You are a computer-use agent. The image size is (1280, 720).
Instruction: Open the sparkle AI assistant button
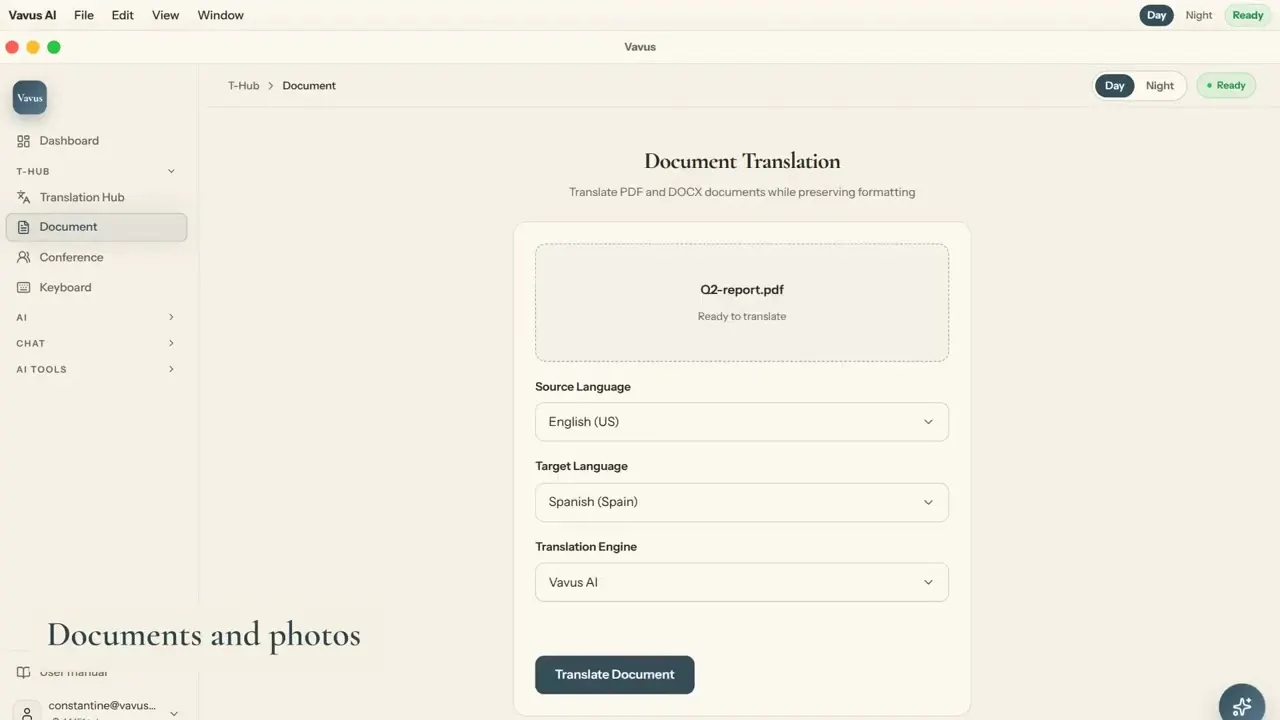coord(1242,706)
